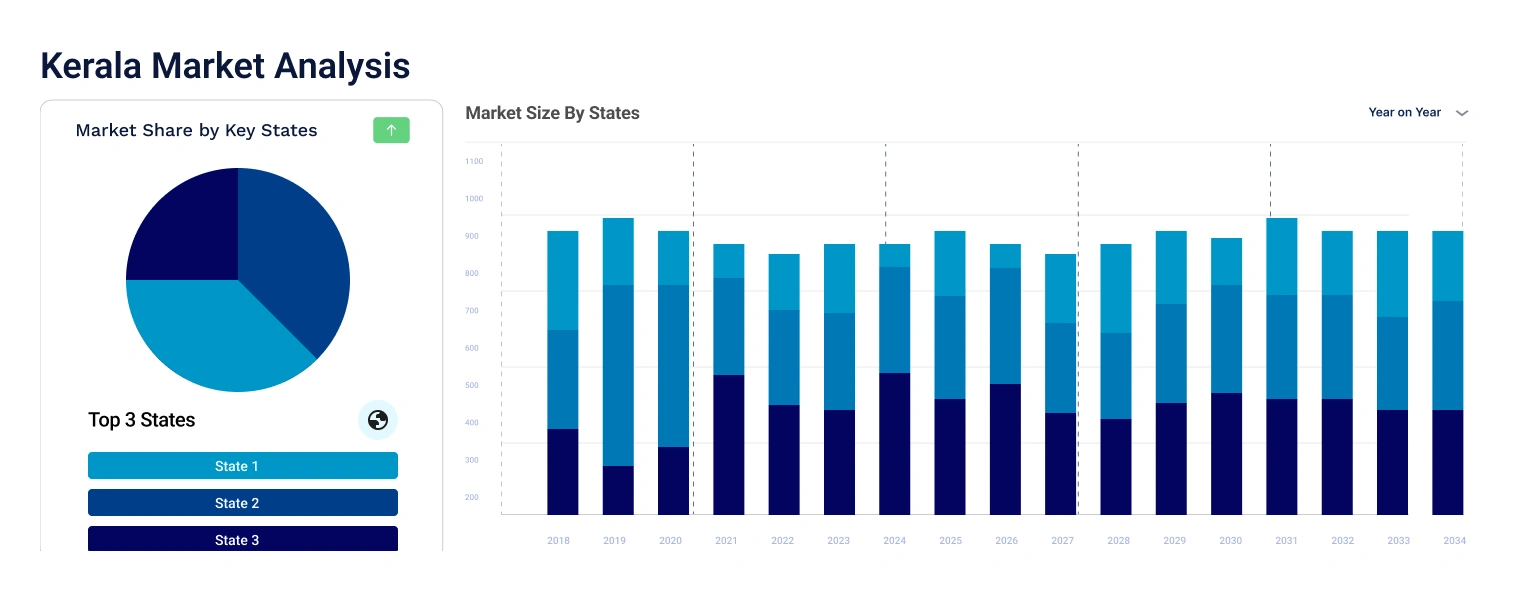The width and height of the screenshot is (1526, 591).
Task: Select the State 3 legend button
Action: 243,539
